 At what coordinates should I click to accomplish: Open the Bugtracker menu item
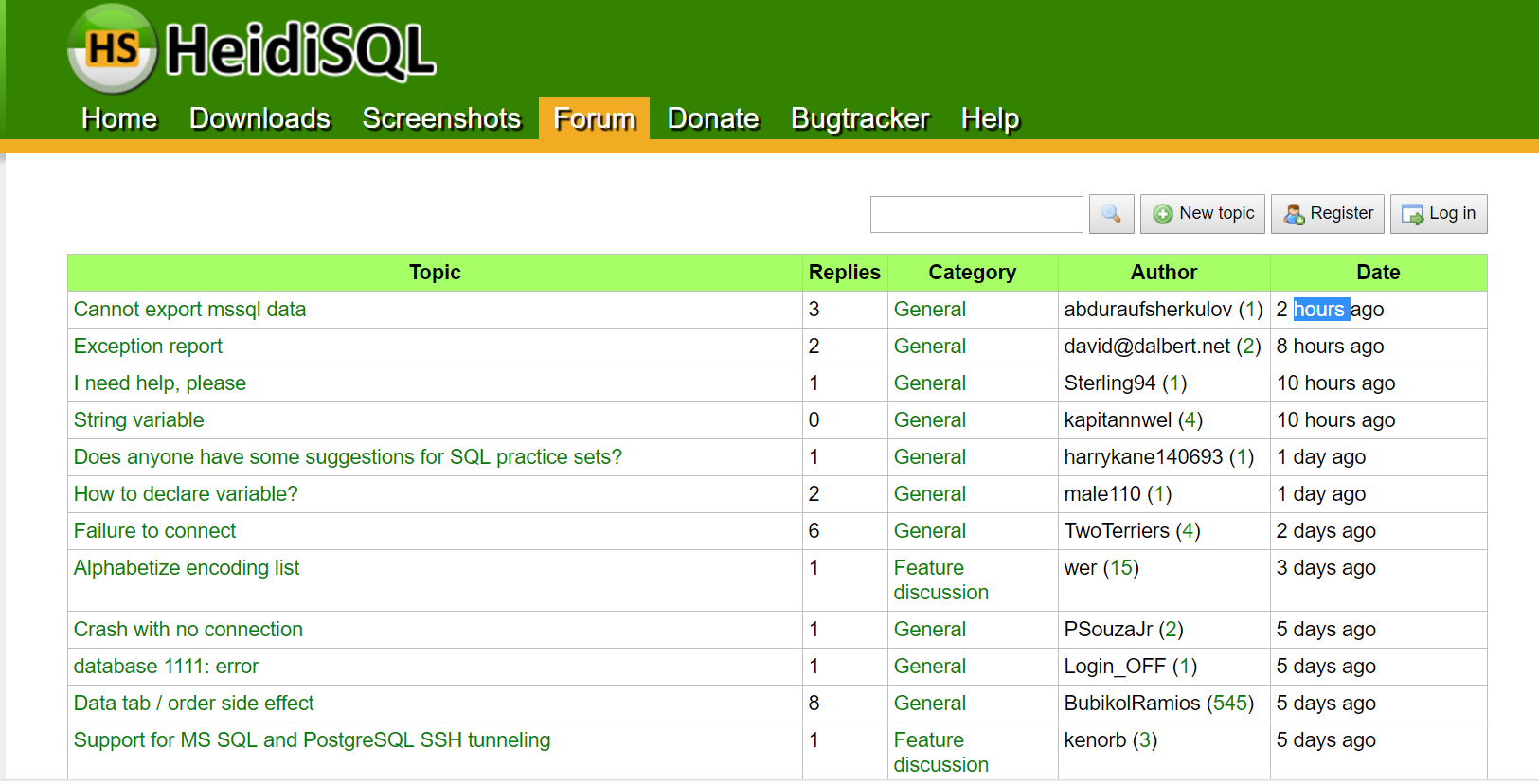[860, 118]
